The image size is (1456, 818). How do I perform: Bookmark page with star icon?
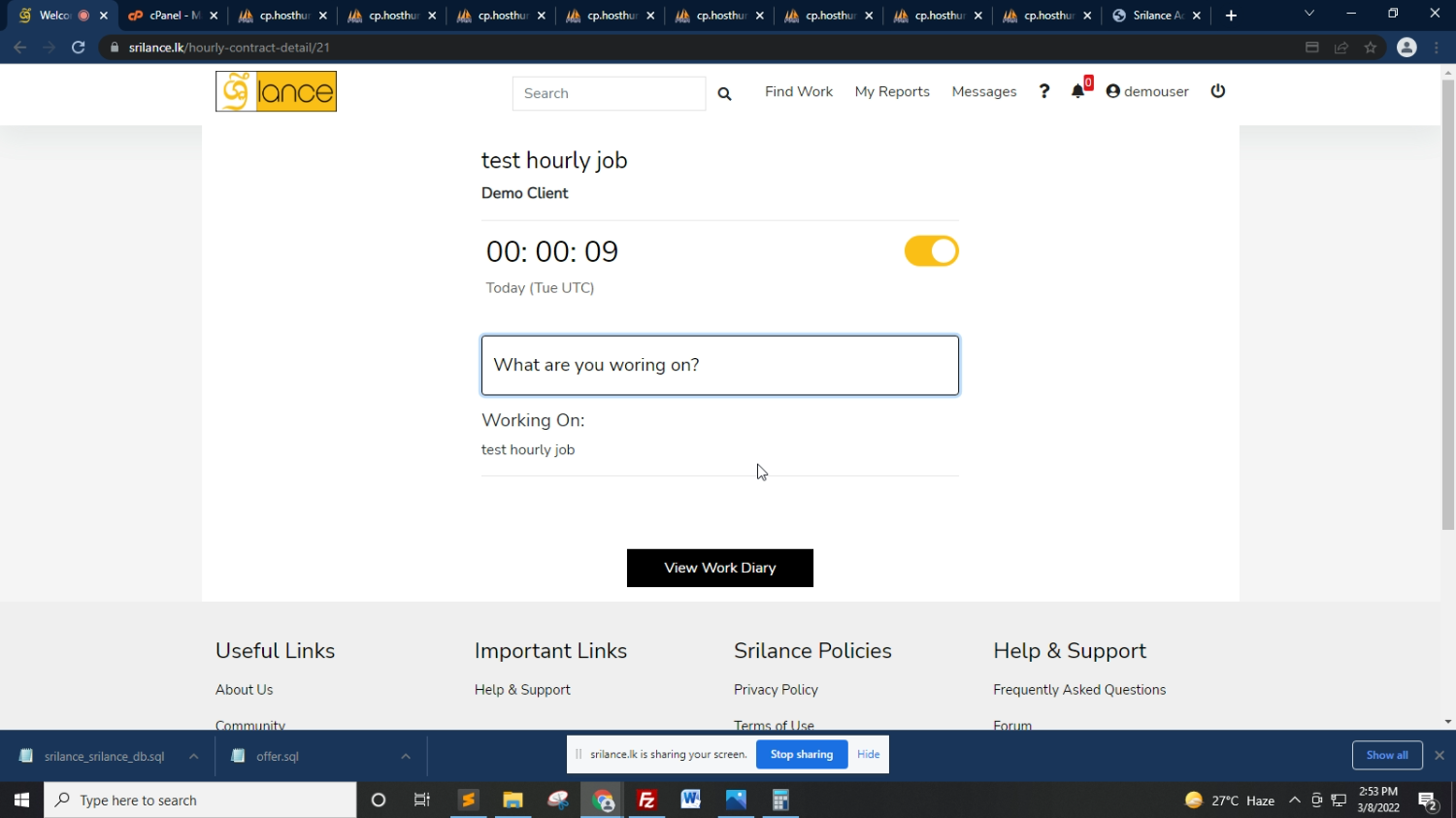click(x=1371, y=48)
